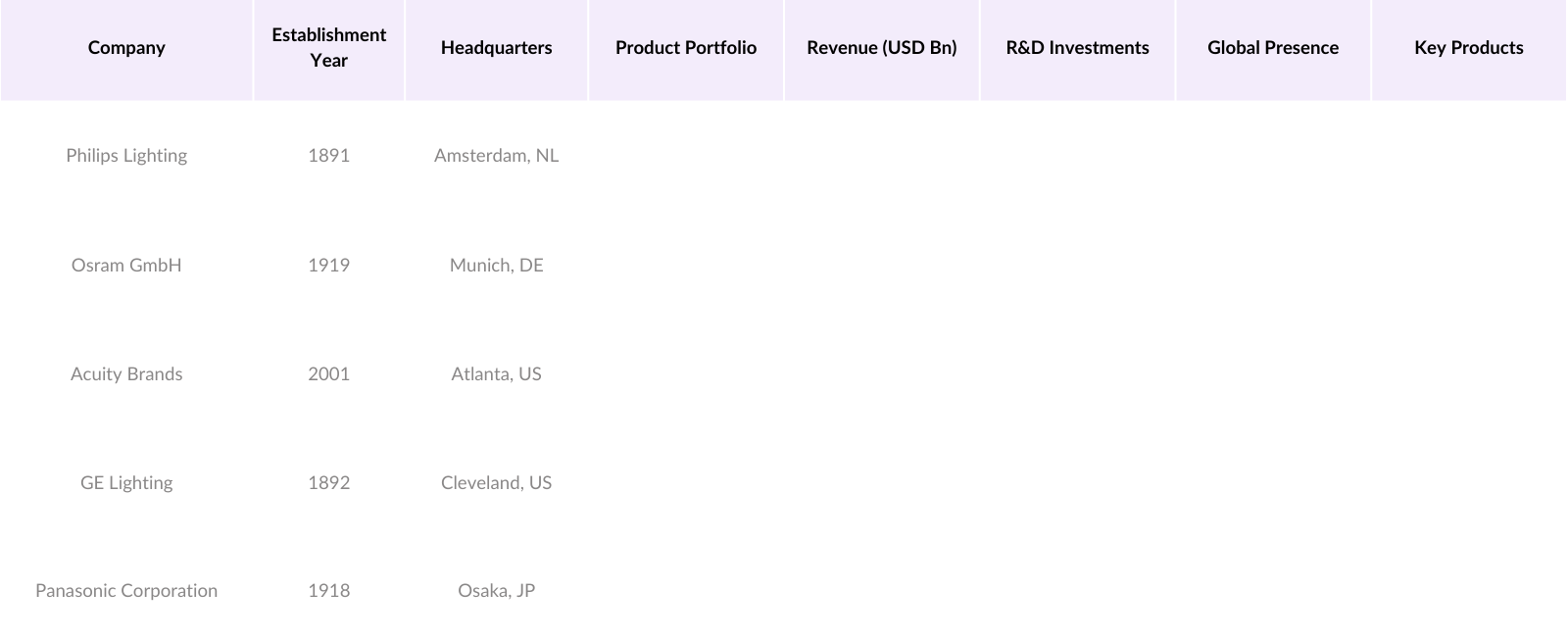Click the Revenue (USD Bn) column header
This screenshot has width=1568, height=640.
(881, 48)
